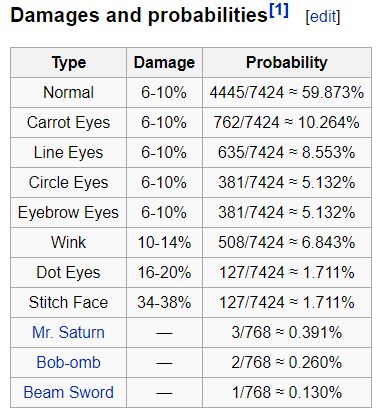This screenshot has width=381, height=415.
Task: Follow the [1] reference citation
Action: 279,11
